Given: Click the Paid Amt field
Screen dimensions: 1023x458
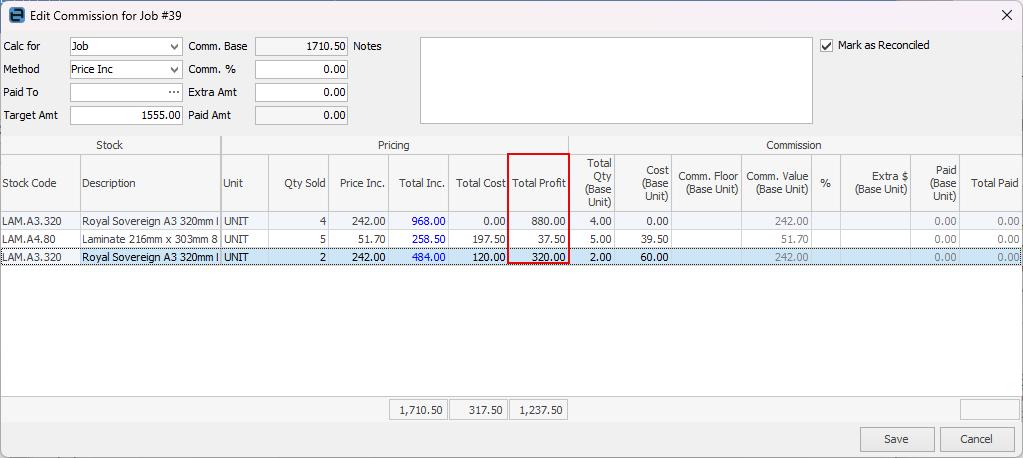Looking at the screenshot, I should [x=301, y=115].
